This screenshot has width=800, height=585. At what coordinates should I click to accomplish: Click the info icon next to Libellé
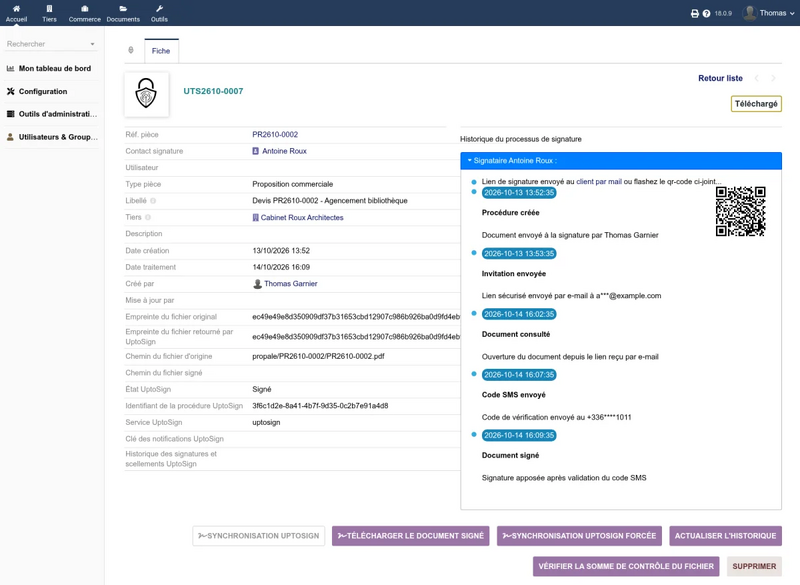point(153,201)
